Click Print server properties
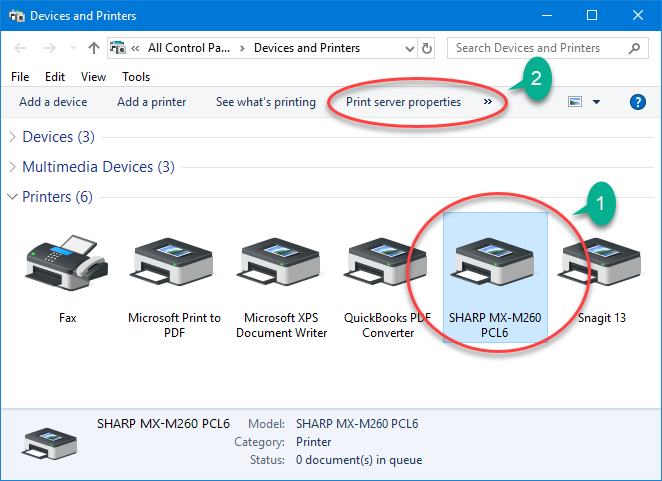The width and height of the screenshot is (662, 481). click(x=403, y=102)
